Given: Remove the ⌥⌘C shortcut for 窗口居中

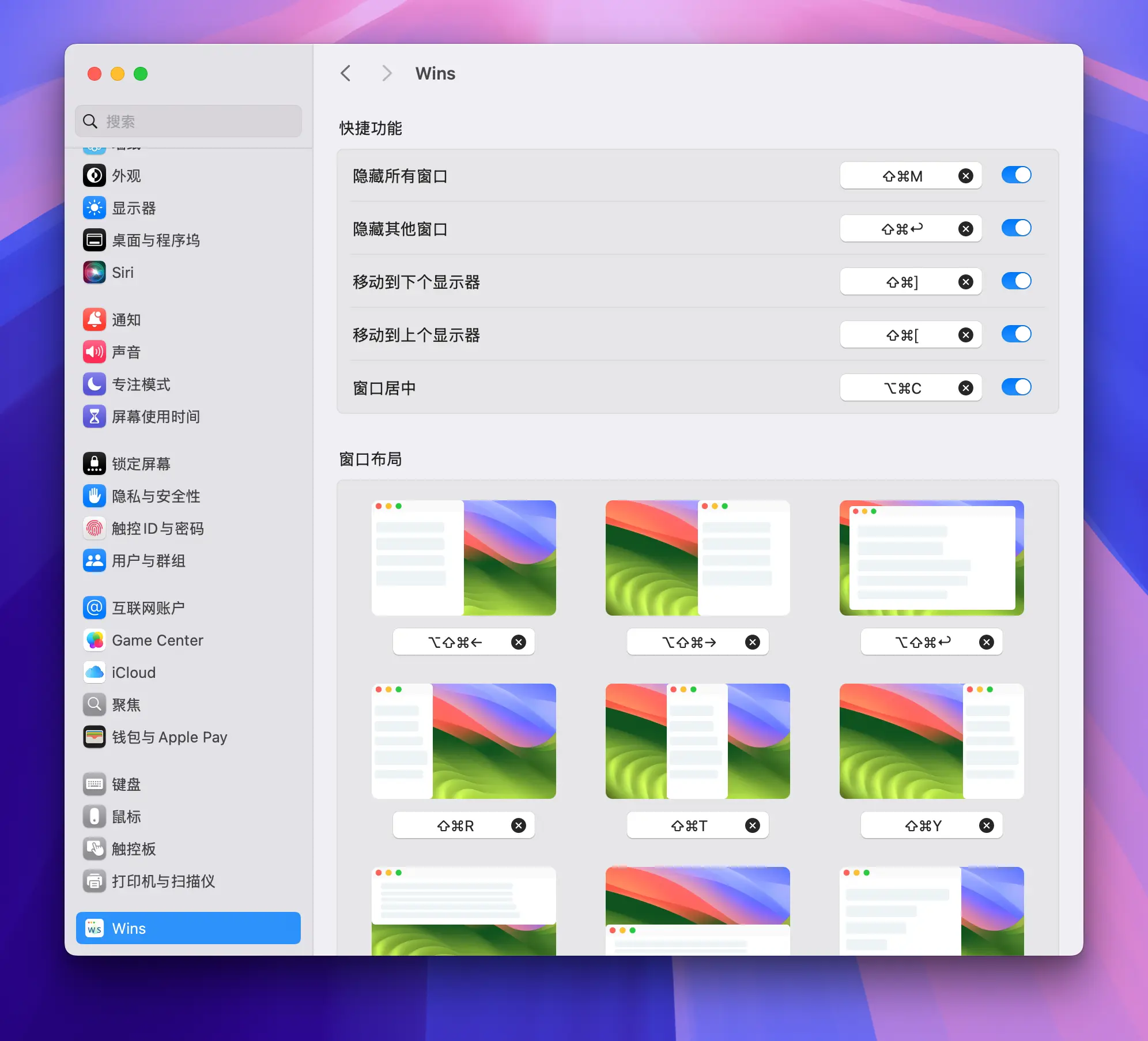Looking at the screenshot, I should point(966,387).
